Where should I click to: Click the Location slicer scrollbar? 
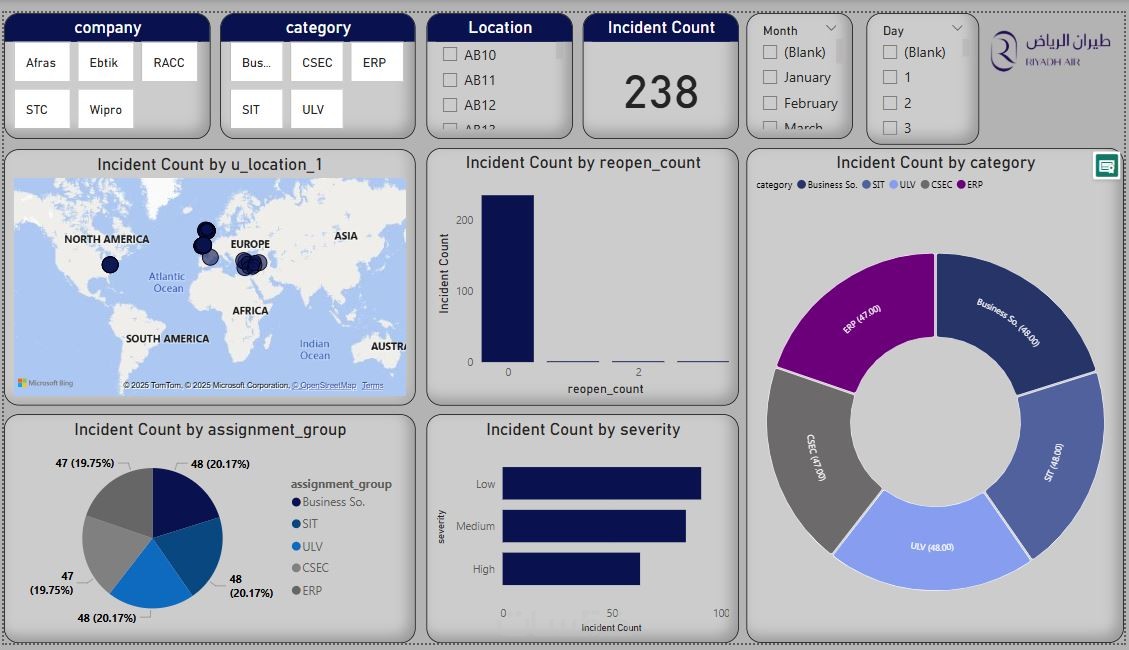pyautogui.click(x=559, y=52)
